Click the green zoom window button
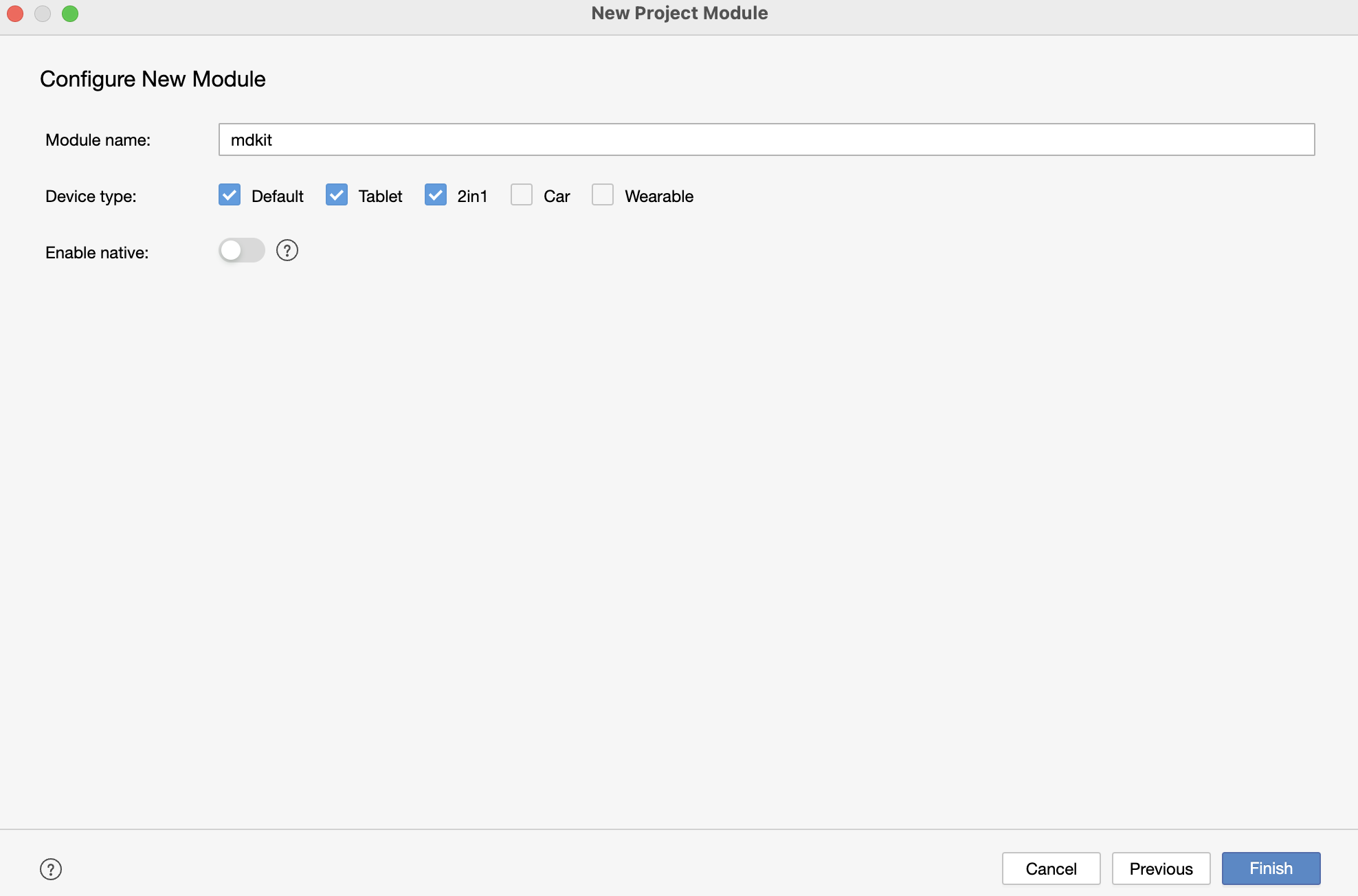 (70, 14)
